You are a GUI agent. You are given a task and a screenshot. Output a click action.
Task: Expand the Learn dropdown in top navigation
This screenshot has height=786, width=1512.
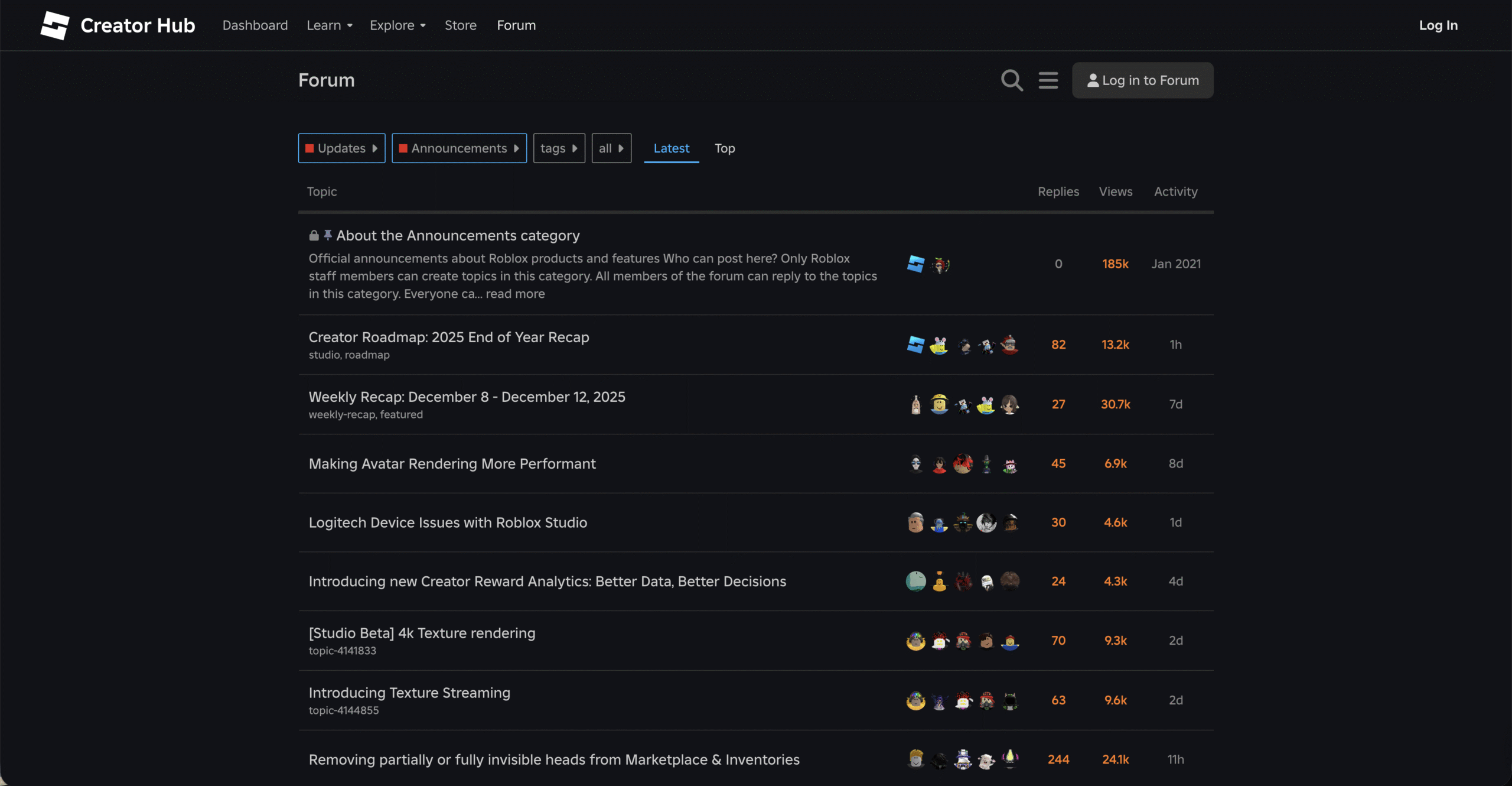pyautogui.click(x=329, y=25)
